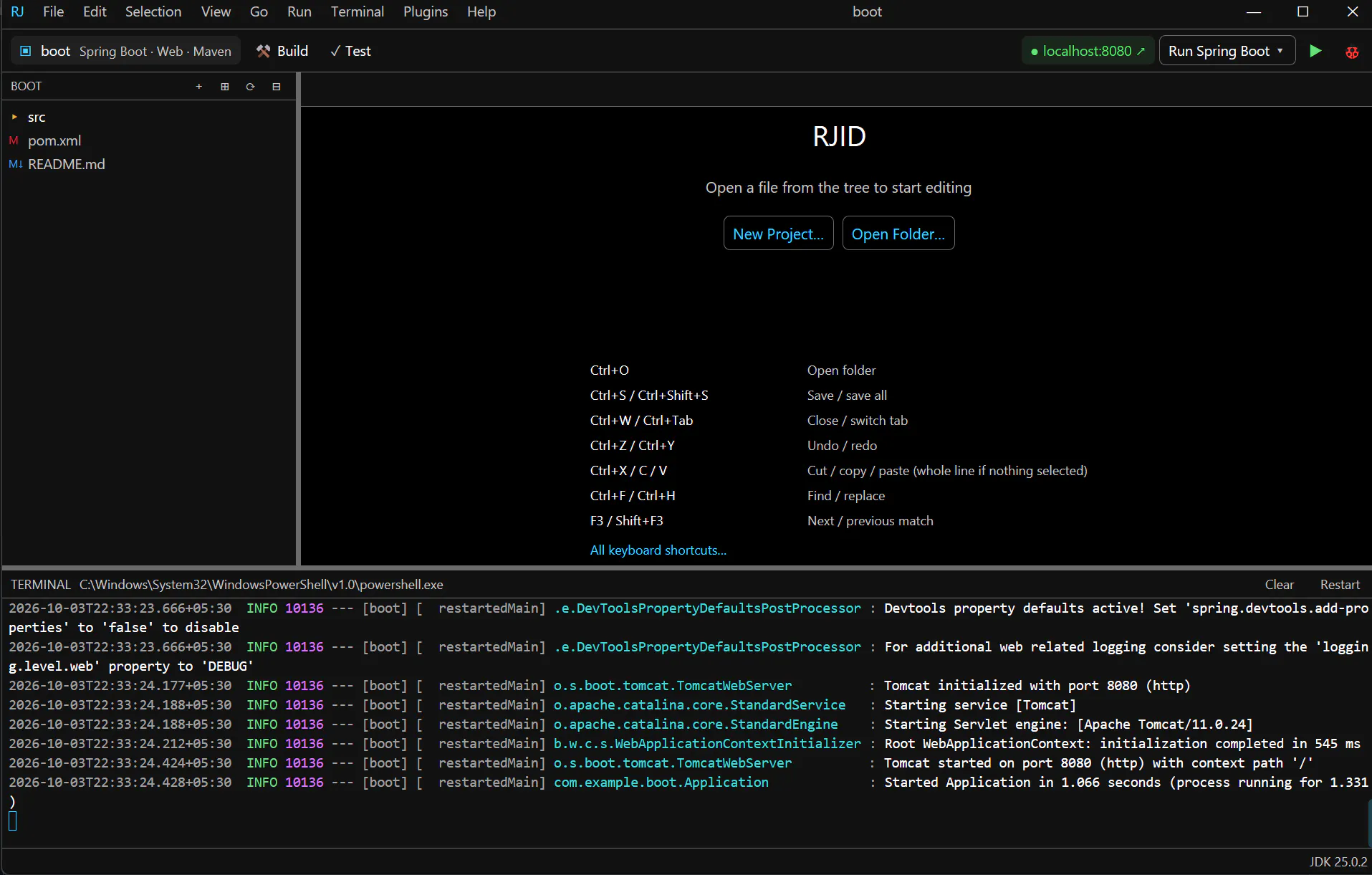Screen dimensions: 1372x875
Task: Open the Run Spring Boot configuration dropdown
Action: [1227, 51]
